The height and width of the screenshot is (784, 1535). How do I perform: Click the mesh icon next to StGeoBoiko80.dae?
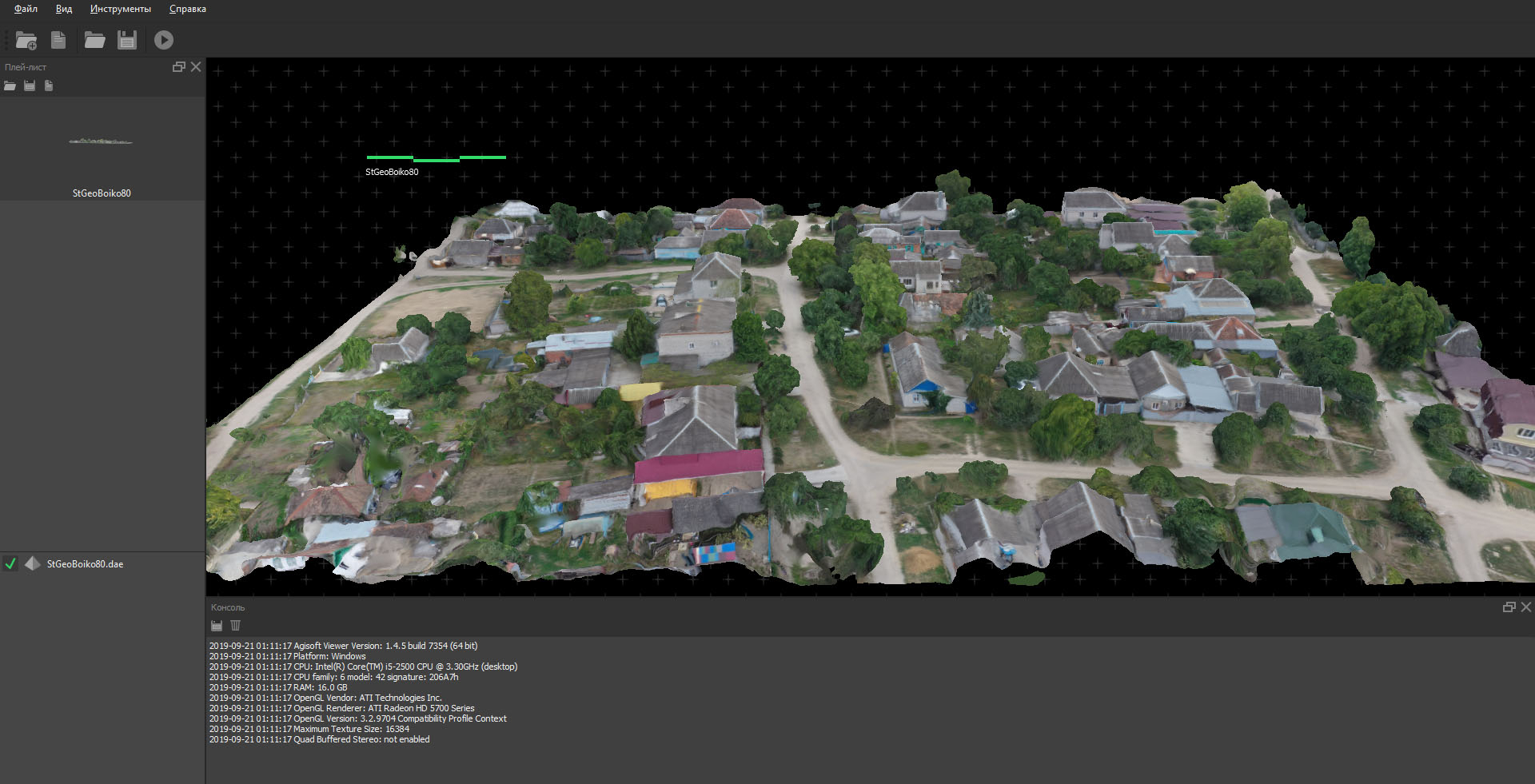32,564
